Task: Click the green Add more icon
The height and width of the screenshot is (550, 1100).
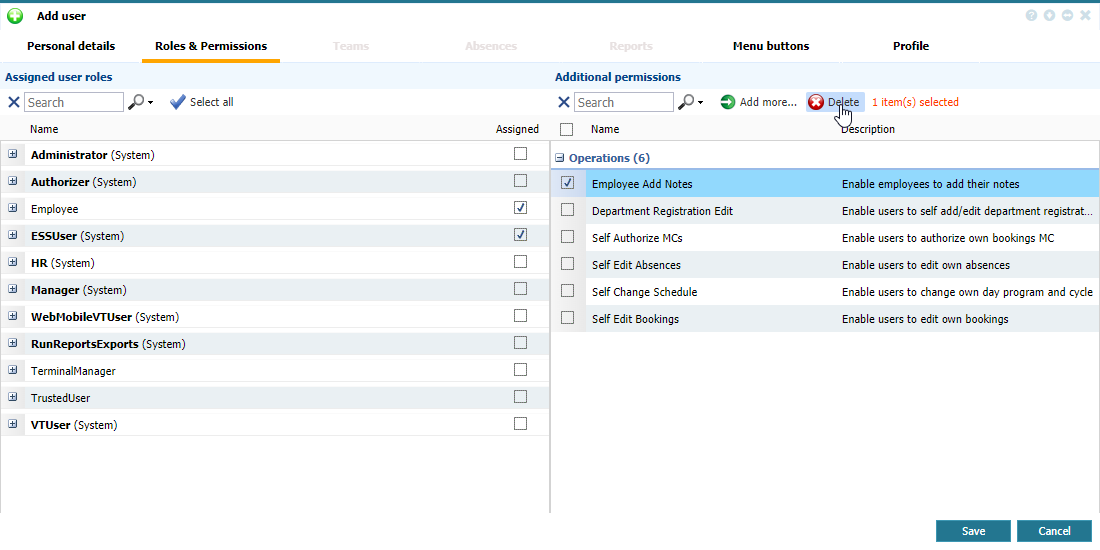Action: click(x=728, y=102)
